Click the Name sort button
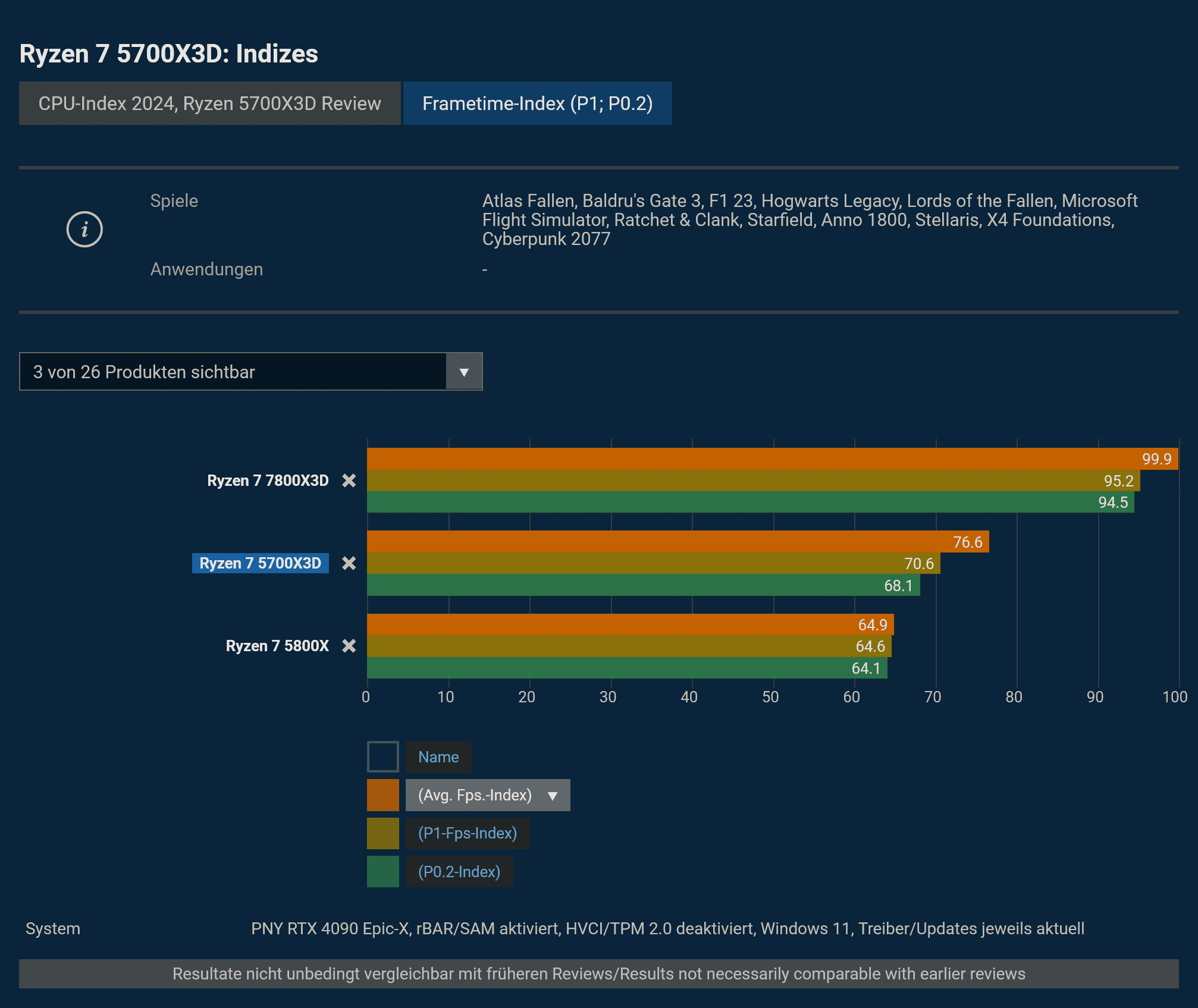1198x1008 pixels. [438, 757]
